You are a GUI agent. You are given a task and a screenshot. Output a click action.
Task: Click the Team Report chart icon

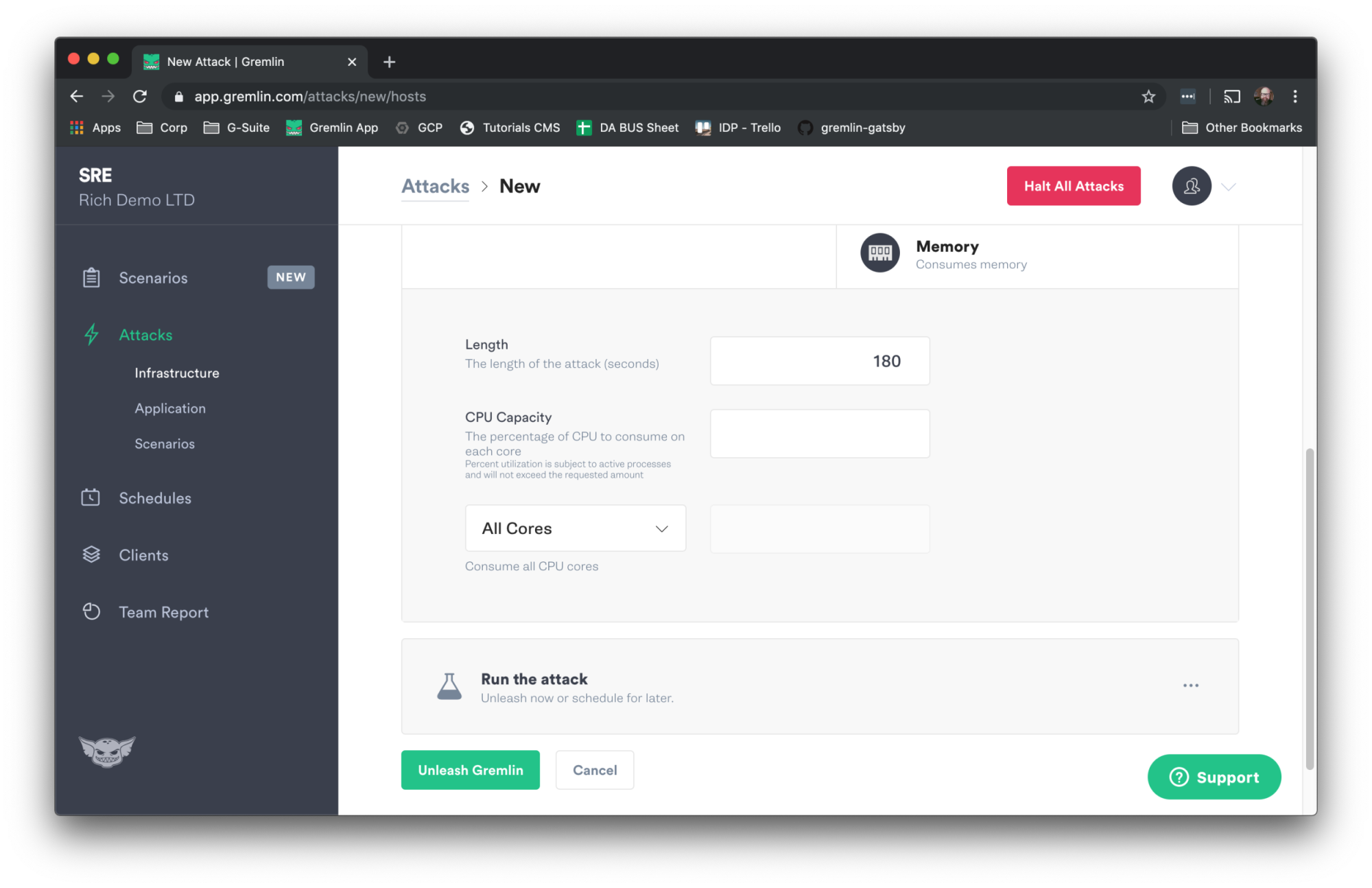91,611
